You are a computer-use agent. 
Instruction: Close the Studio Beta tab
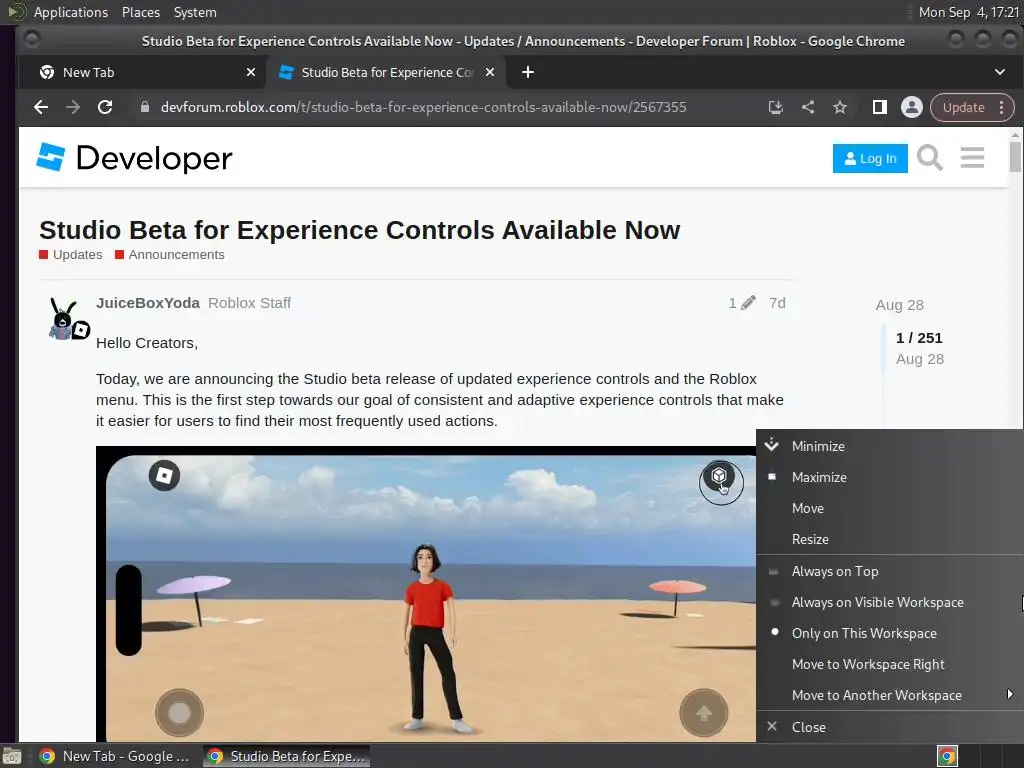[490, 72]
